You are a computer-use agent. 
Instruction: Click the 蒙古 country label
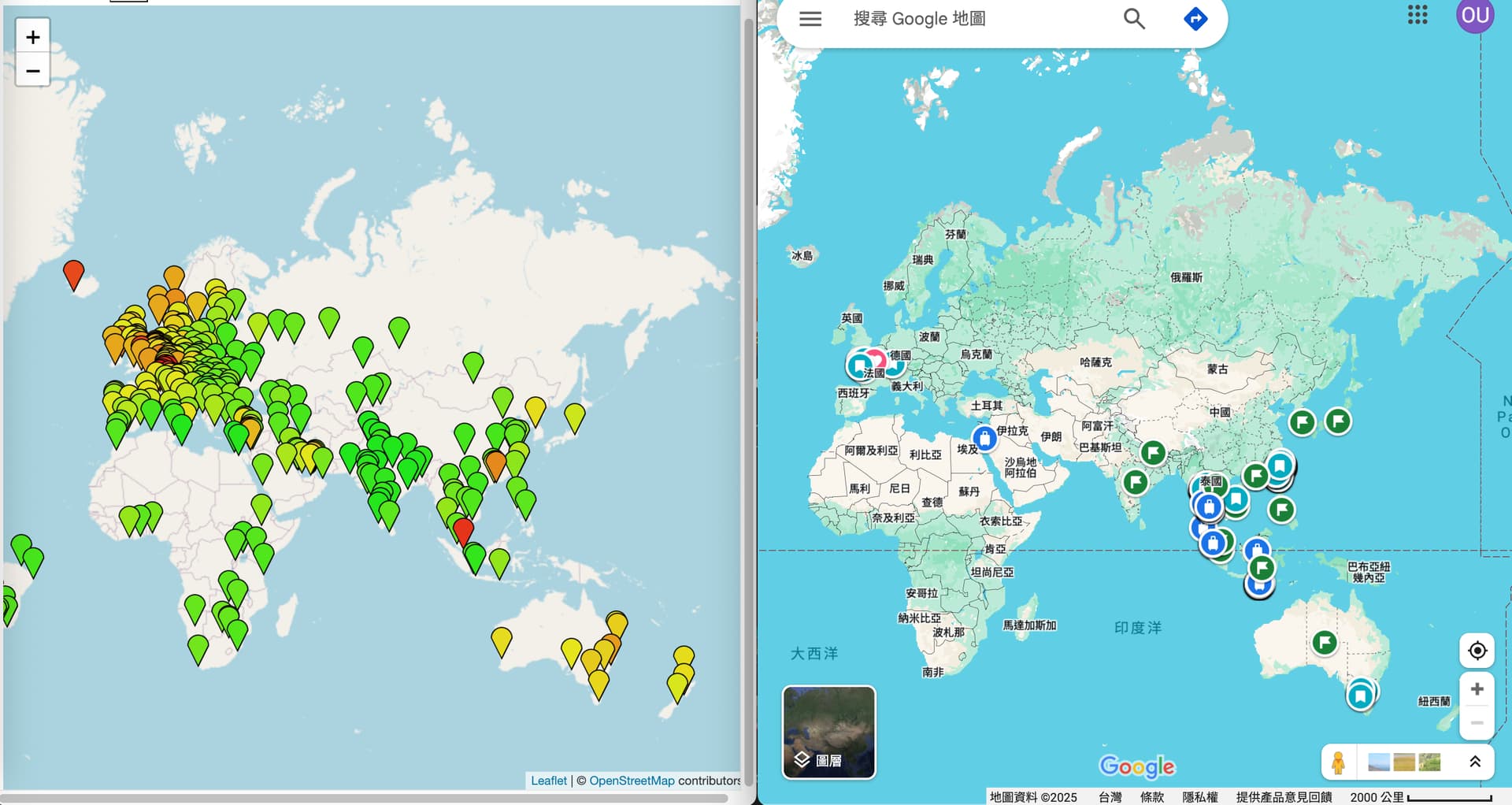click(x=1217, y=369)
